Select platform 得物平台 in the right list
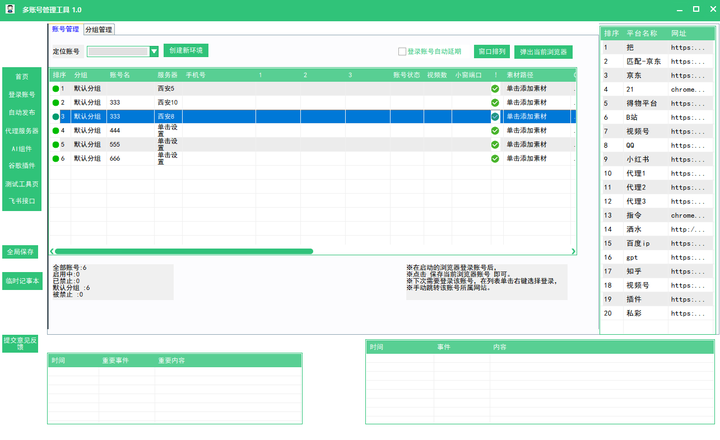 point(658,103)
